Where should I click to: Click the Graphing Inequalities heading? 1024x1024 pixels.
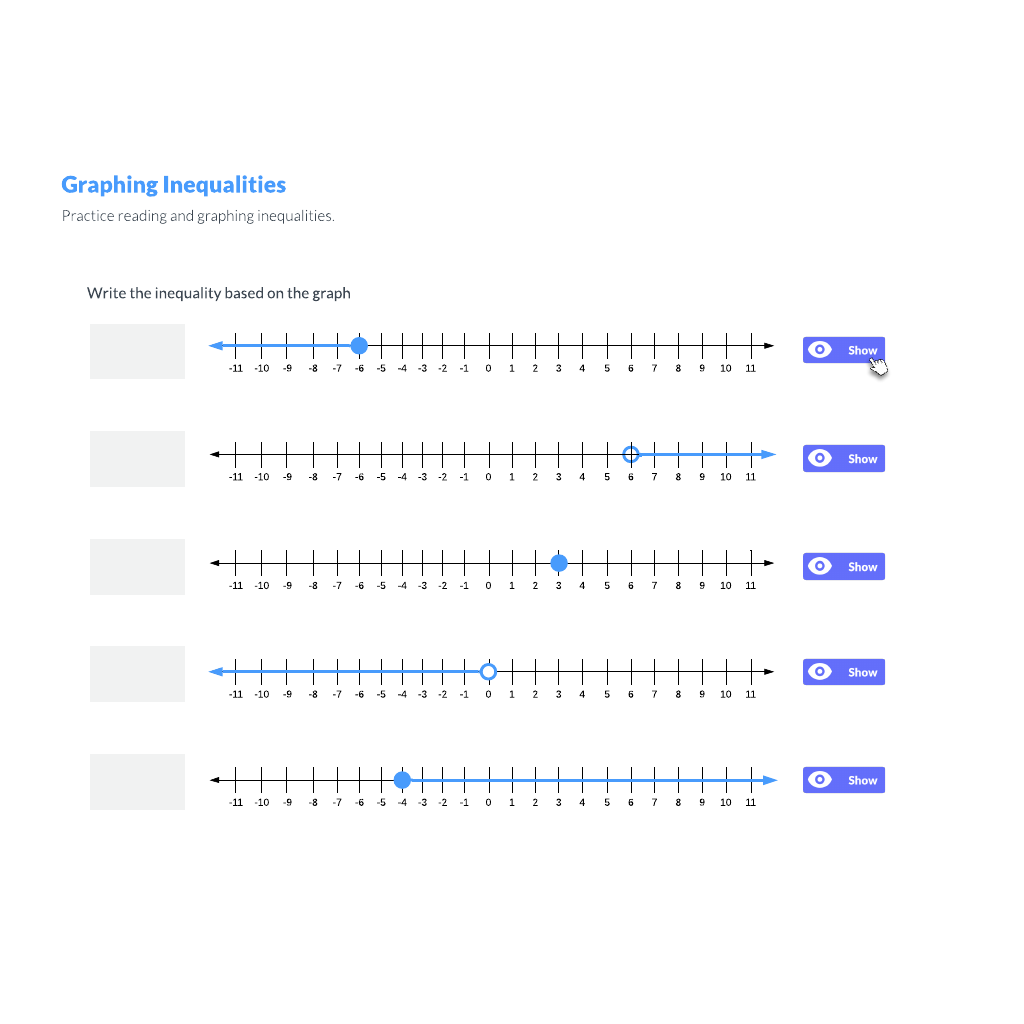tap(174, 185)
